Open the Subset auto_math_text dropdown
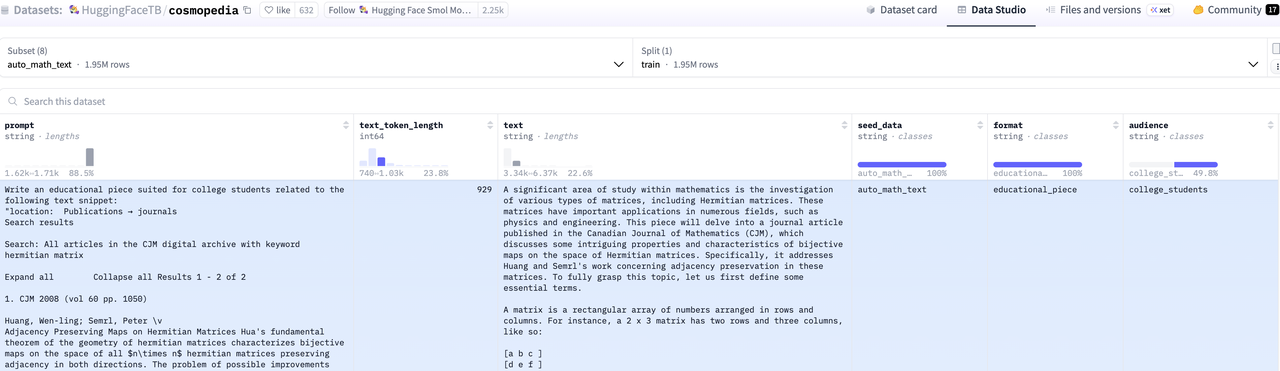 tap(317, 57)
